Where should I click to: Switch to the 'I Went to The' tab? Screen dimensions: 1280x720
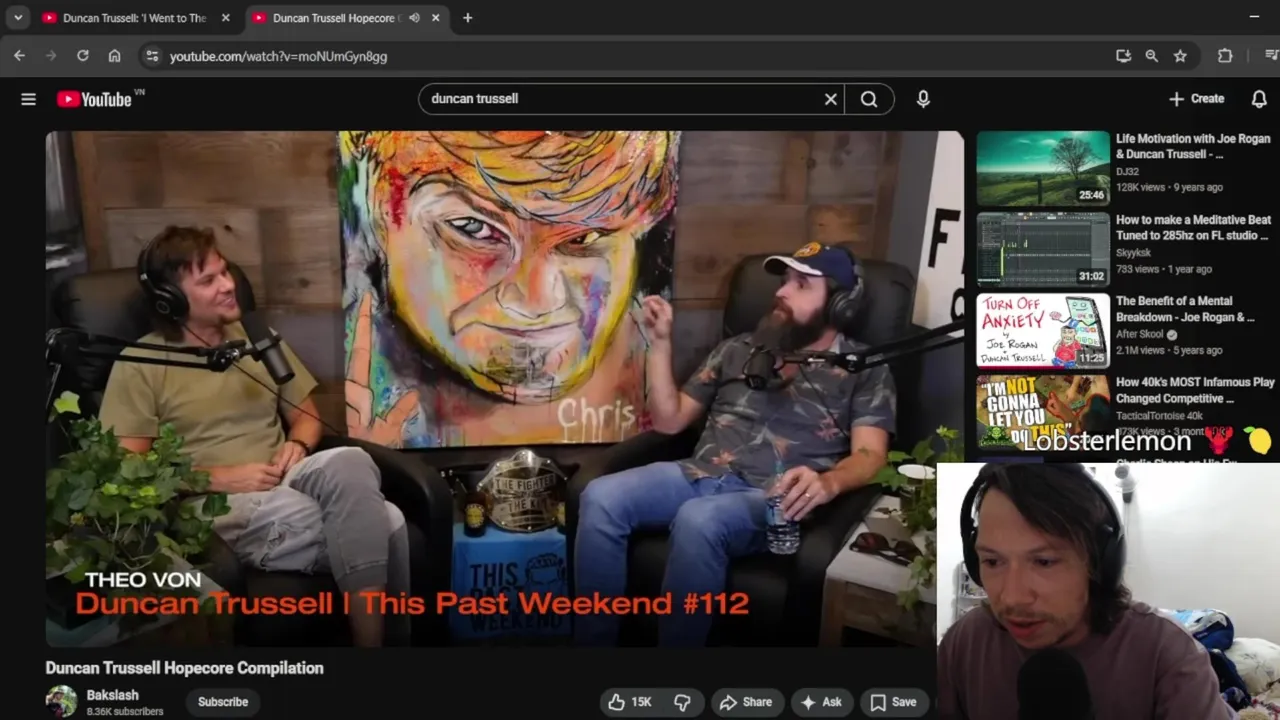point(134,18)
